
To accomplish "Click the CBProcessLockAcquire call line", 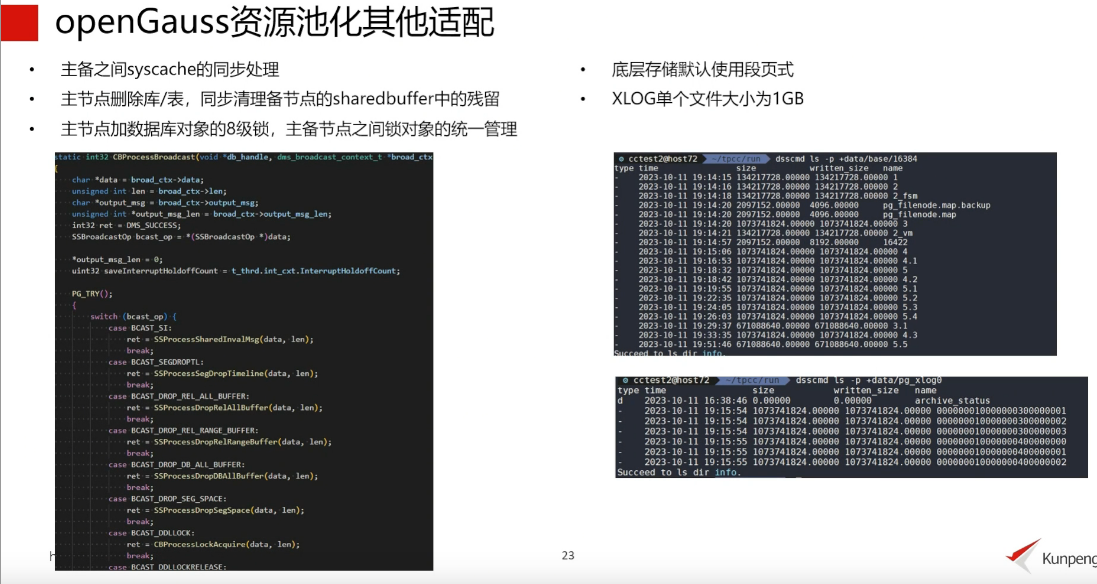I will click(213, 544).
